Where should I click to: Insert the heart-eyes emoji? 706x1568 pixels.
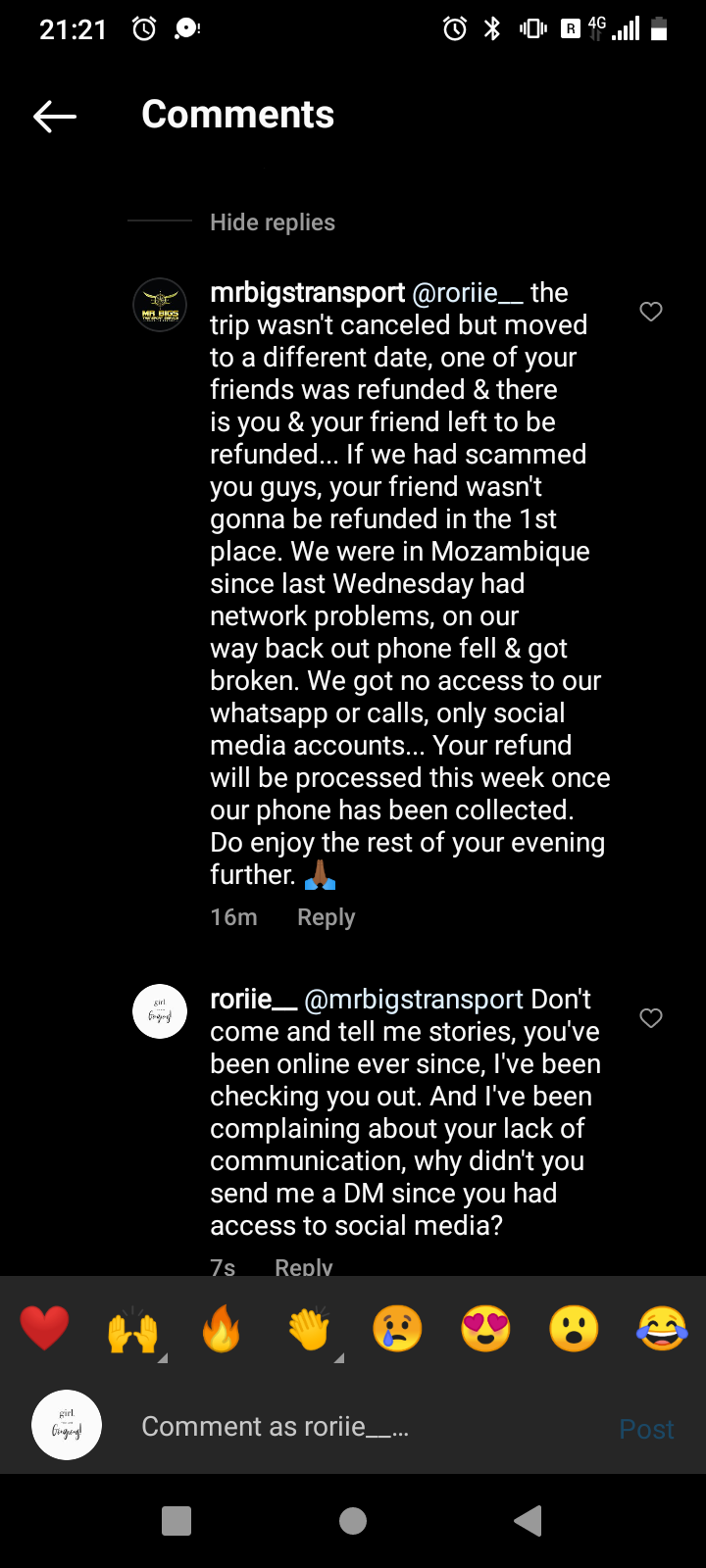click(485, 1330)
